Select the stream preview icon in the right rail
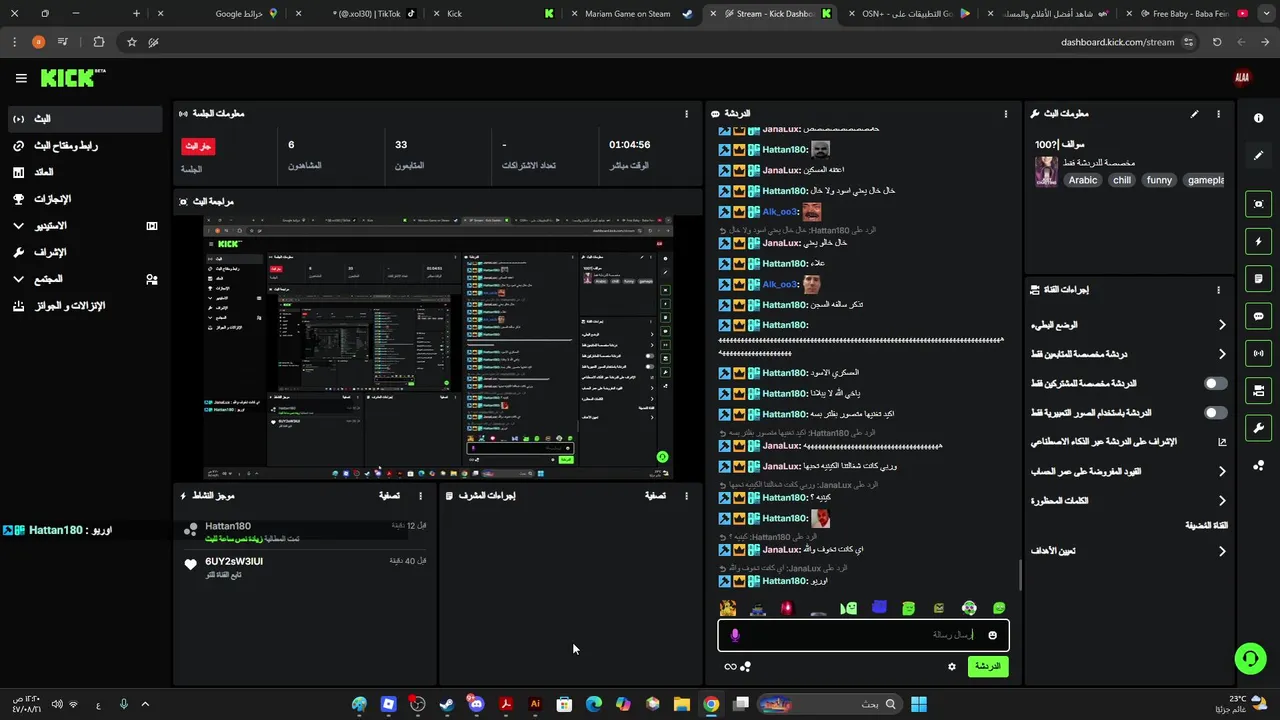The image size is (1280, 720). [x=1258, y=204]
